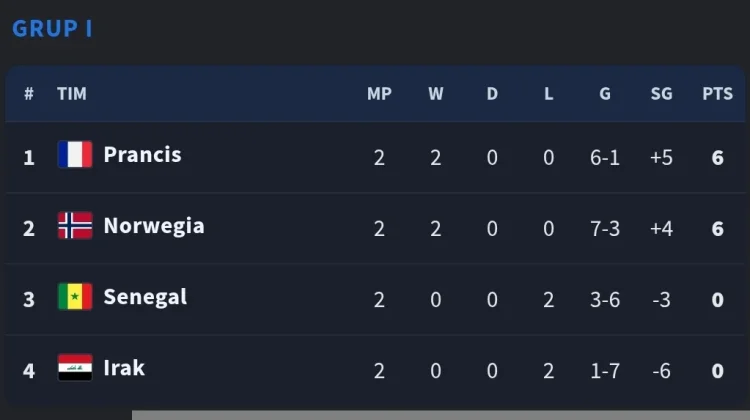Click the Senegal flag icon

75,297
